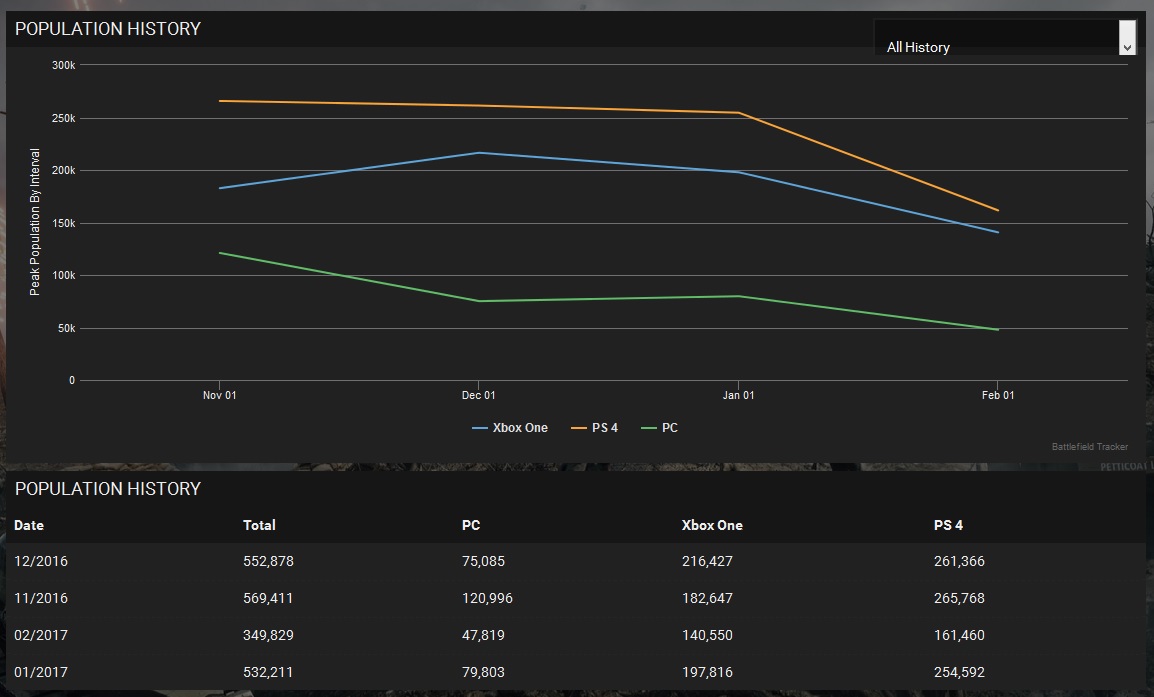
Task: Select the 01/2017 date cell
Action: 41,672
